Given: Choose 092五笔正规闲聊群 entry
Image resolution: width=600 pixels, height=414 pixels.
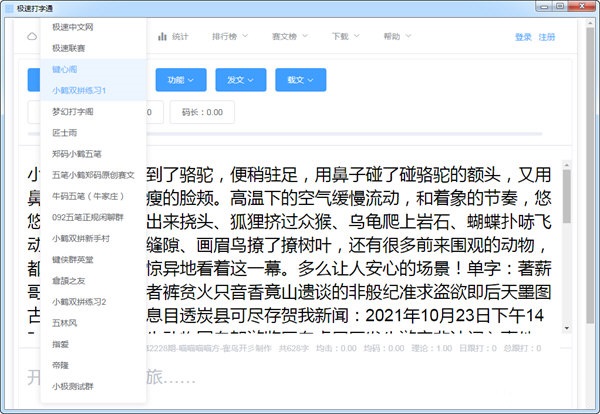Looking at the screenshot, I should pos(93,218).
